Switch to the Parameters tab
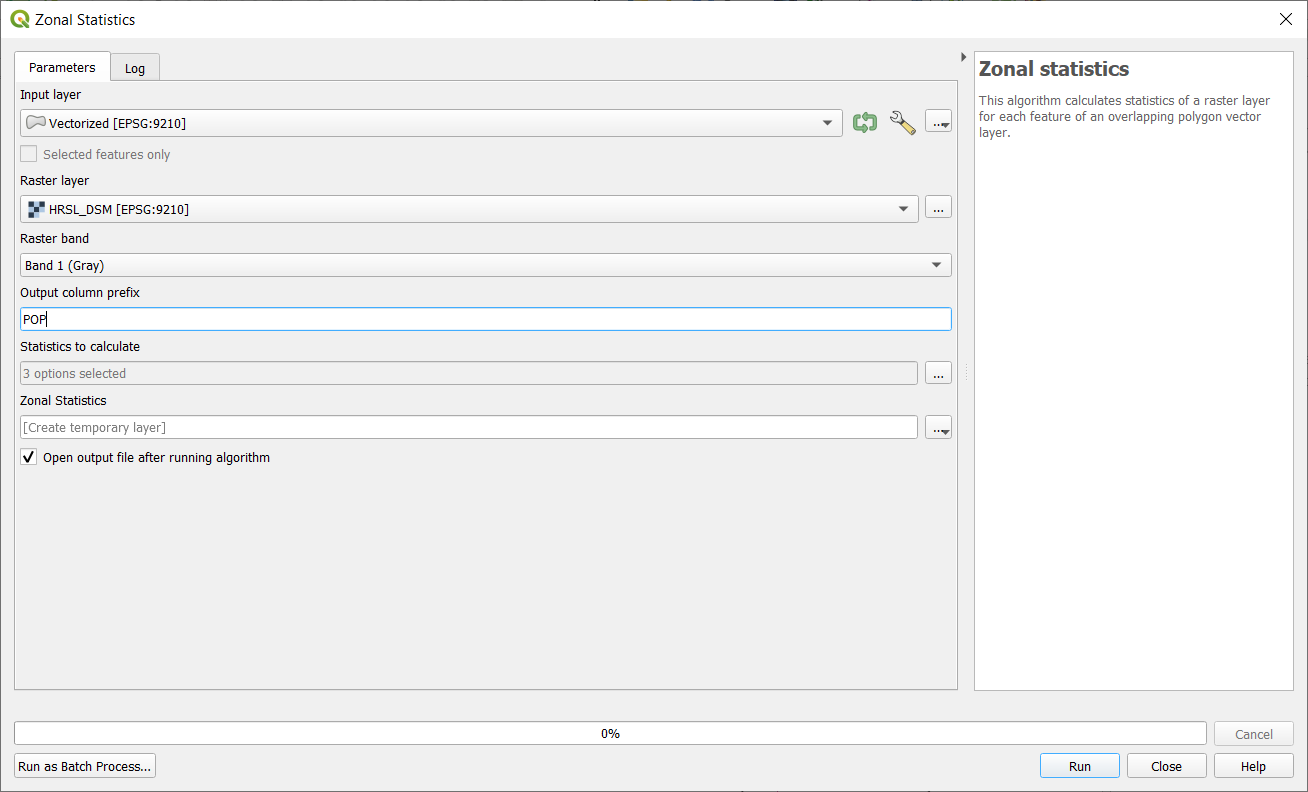The image size is (1308, 792). 62,67
